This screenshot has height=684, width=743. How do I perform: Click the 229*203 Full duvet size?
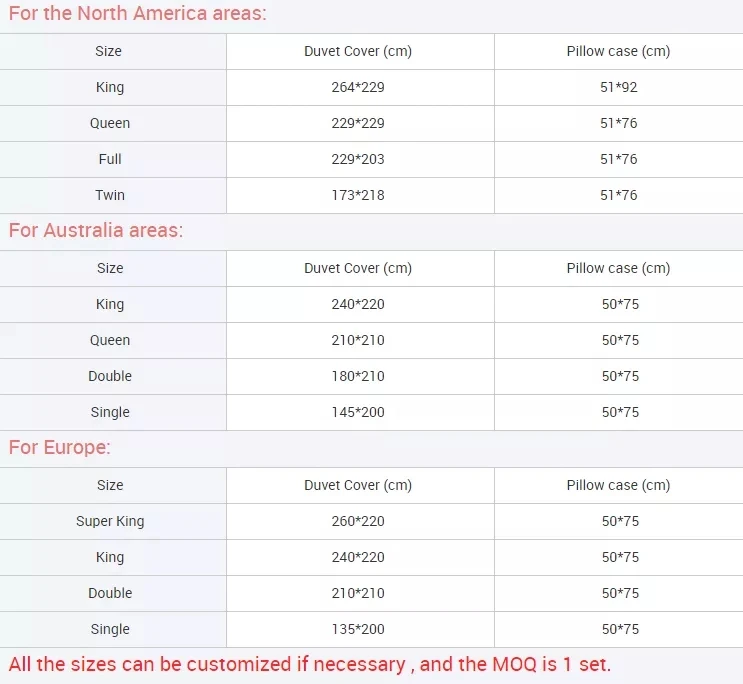[x=358, y=159]
